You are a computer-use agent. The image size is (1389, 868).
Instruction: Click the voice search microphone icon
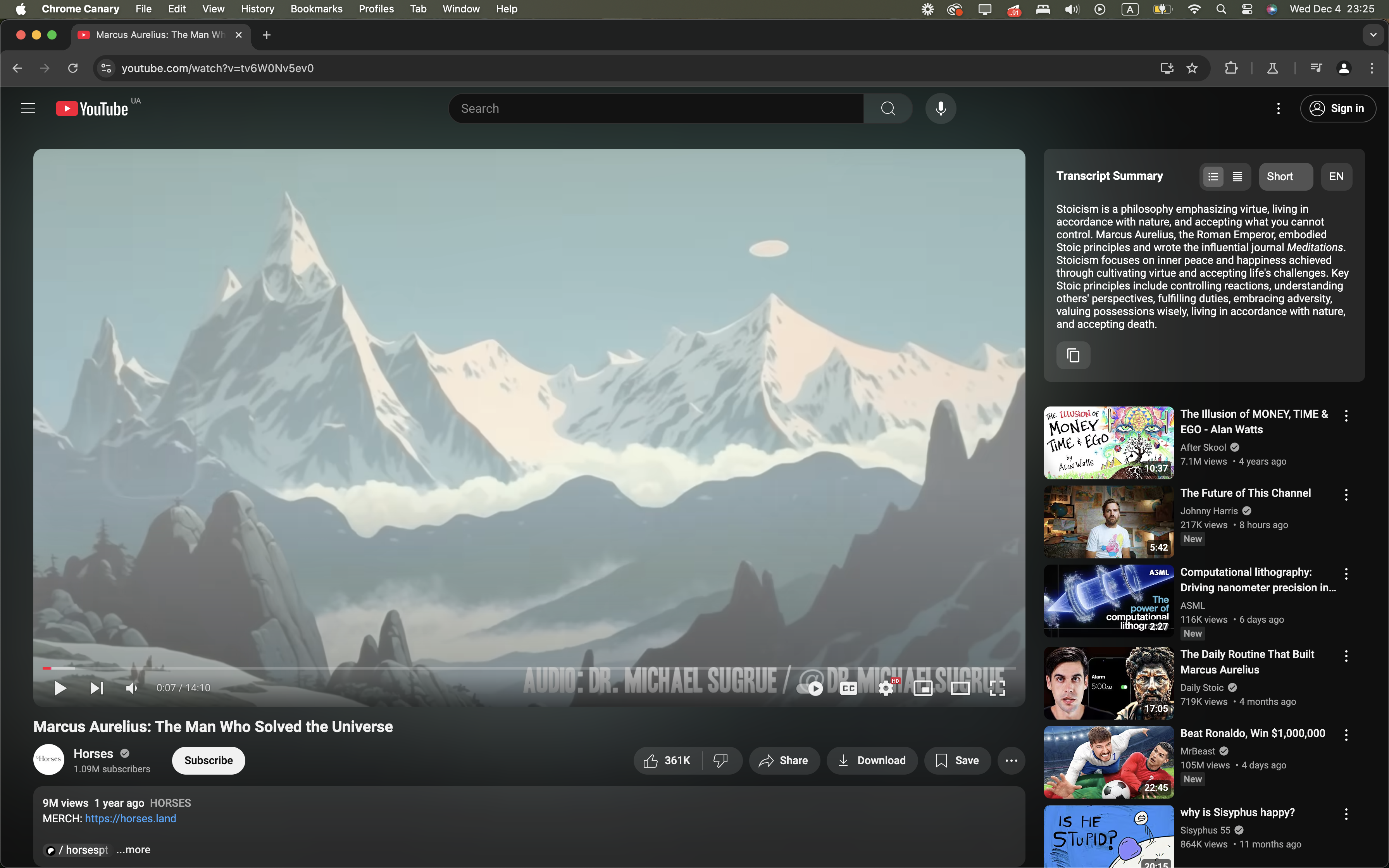pos(940,108)
